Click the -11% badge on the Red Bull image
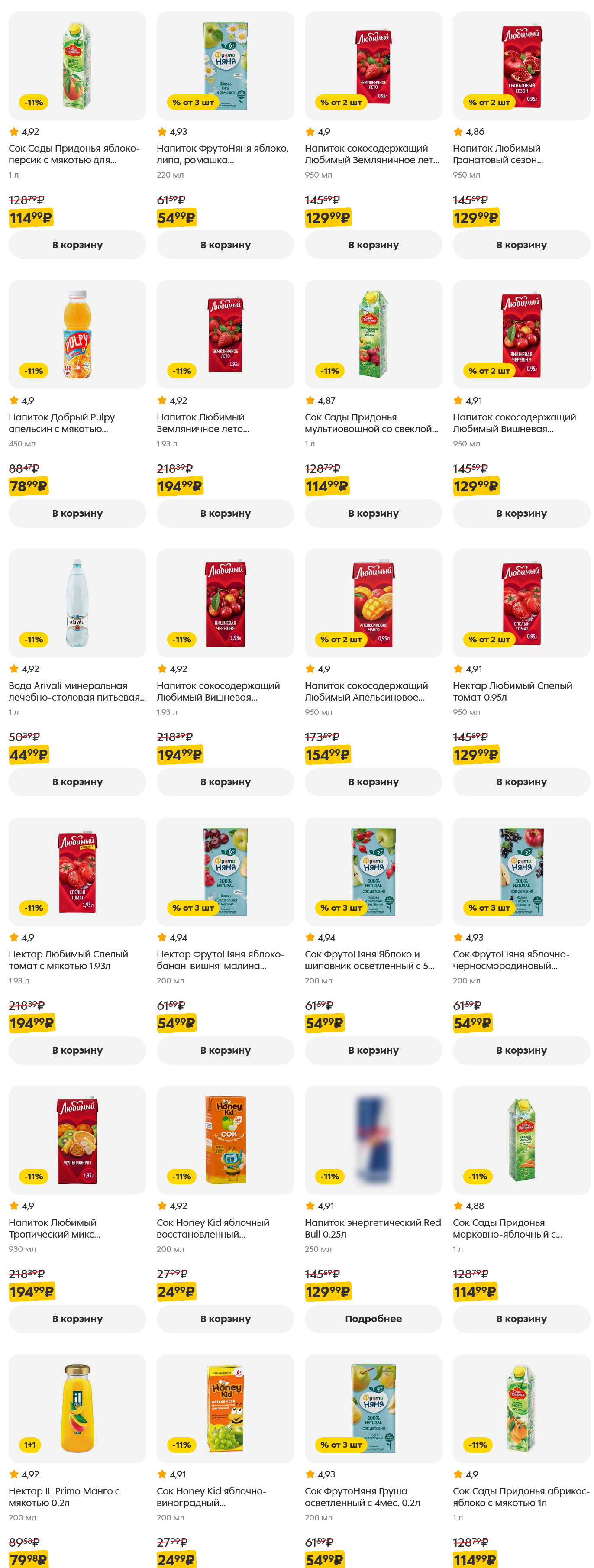594x1568 pixels. pos(330,1176)
